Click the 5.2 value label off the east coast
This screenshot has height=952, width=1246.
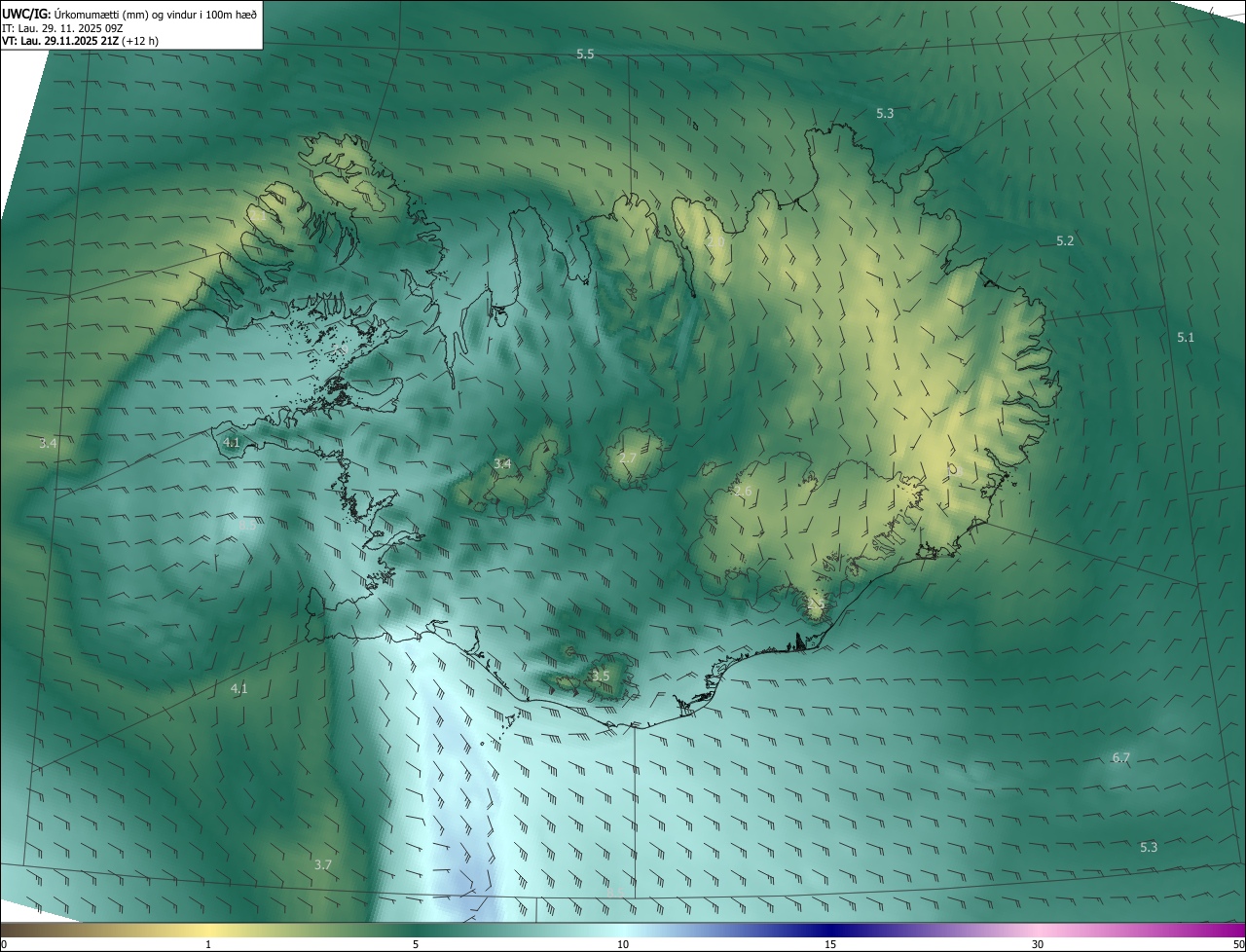click(x=1065, y=240)
